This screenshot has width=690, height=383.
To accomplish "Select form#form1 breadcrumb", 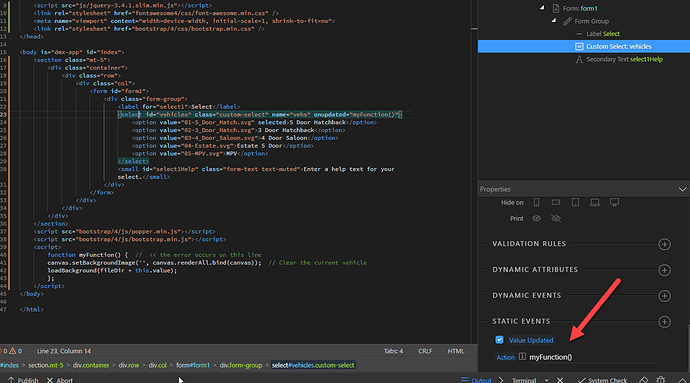I will [193, 365].
